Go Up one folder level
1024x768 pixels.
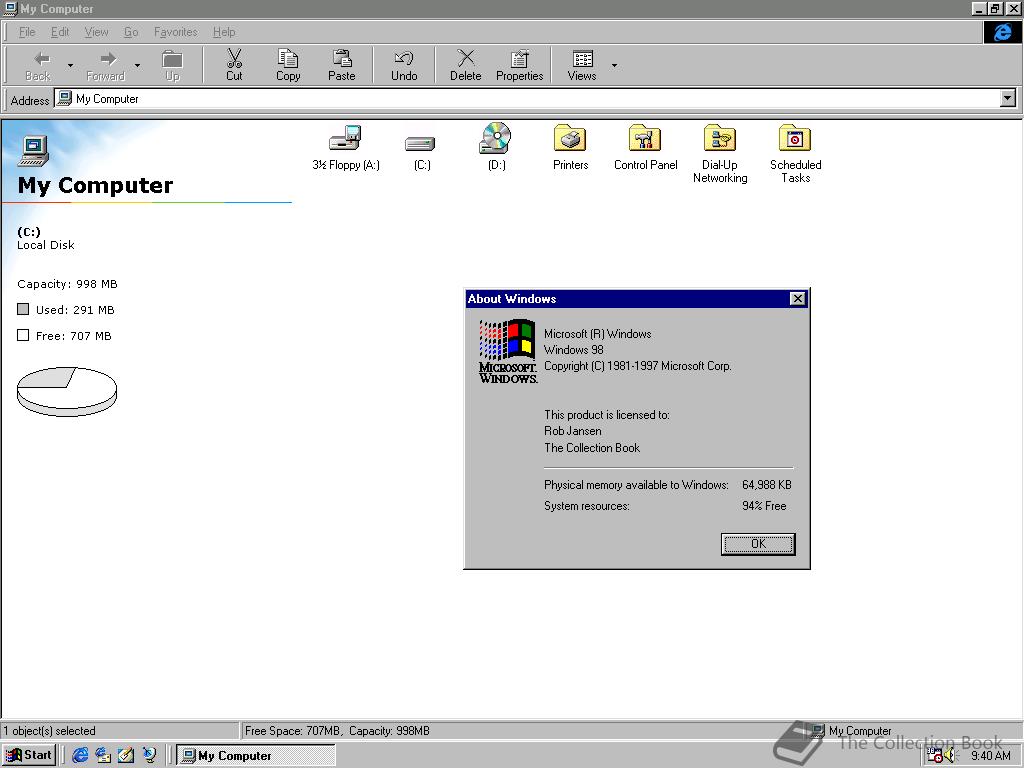coord(172,65)
